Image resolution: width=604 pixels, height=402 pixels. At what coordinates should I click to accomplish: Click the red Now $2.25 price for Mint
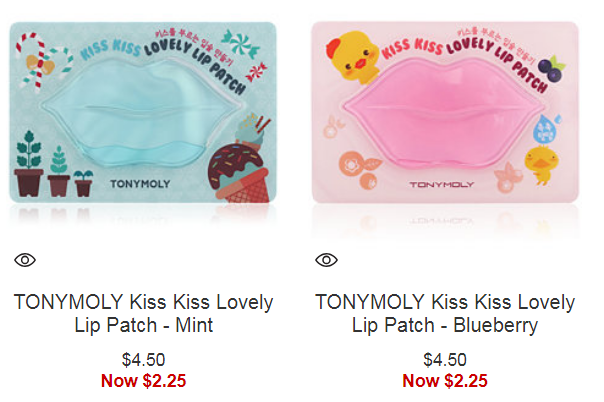click(143, 381)
